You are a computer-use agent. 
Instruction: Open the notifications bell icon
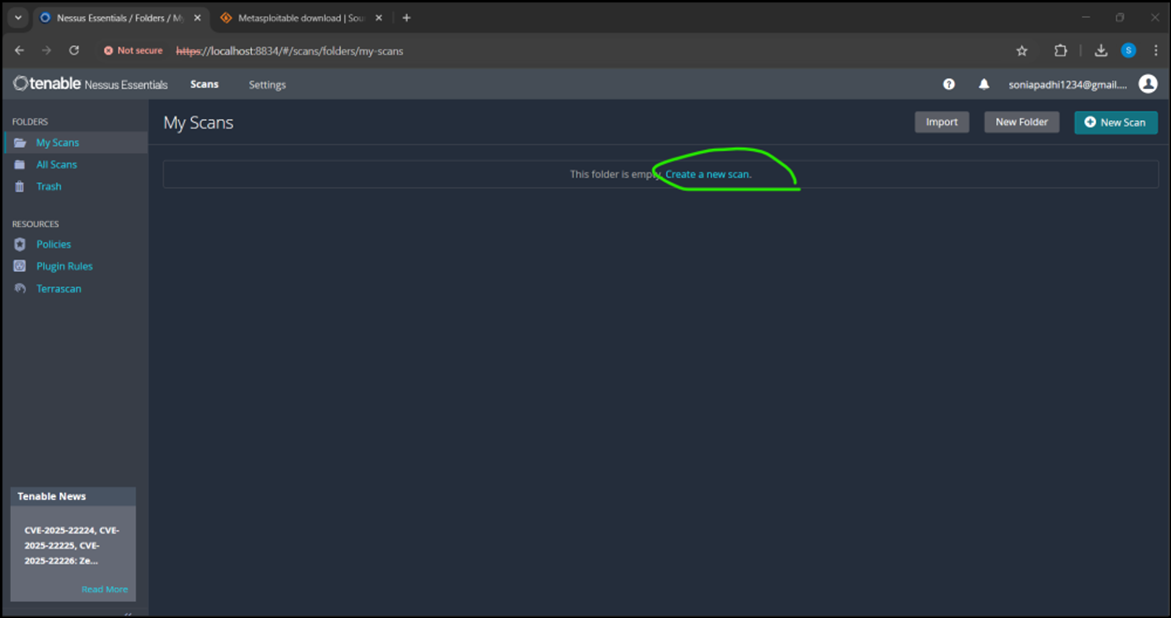[x=984, y=84]
